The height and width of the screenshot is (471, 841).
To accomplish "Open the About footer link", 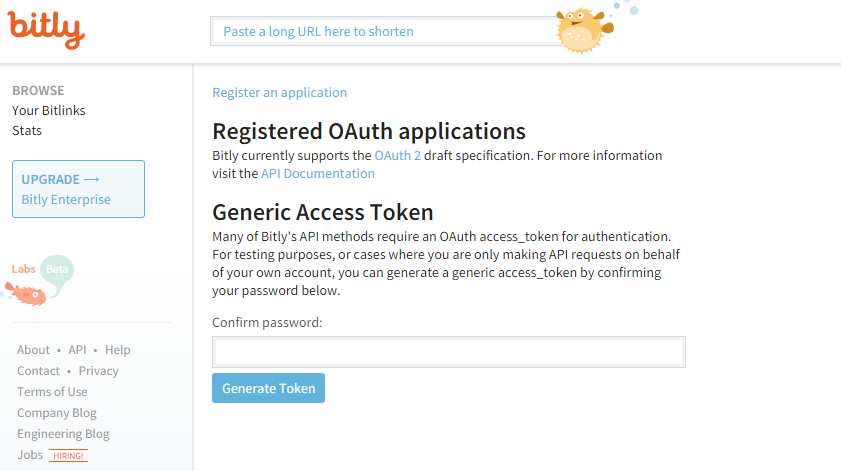I will tap(33, 350).
